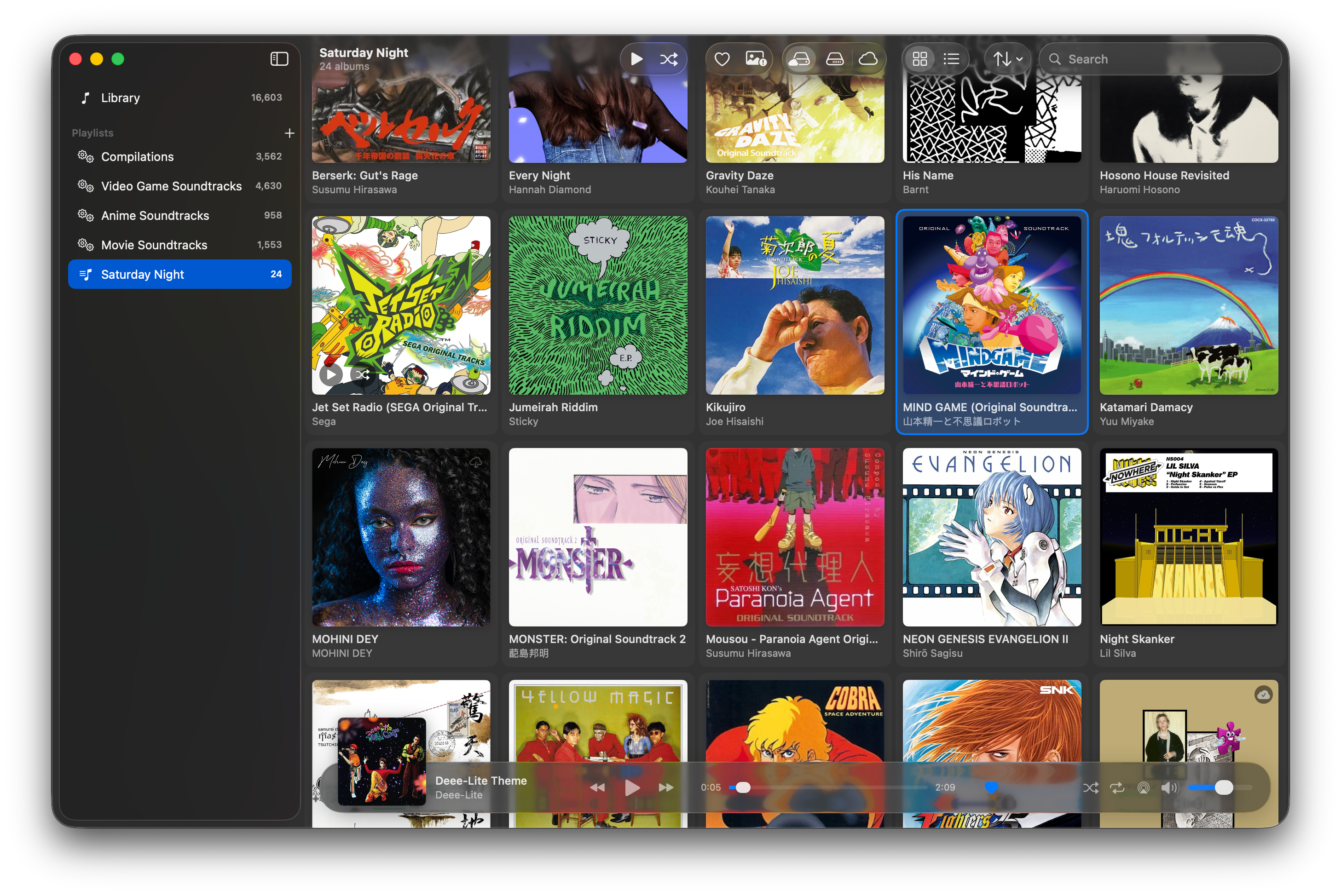
Task: Show only downloaded local drive albums
Action: [x=834, y=59]
